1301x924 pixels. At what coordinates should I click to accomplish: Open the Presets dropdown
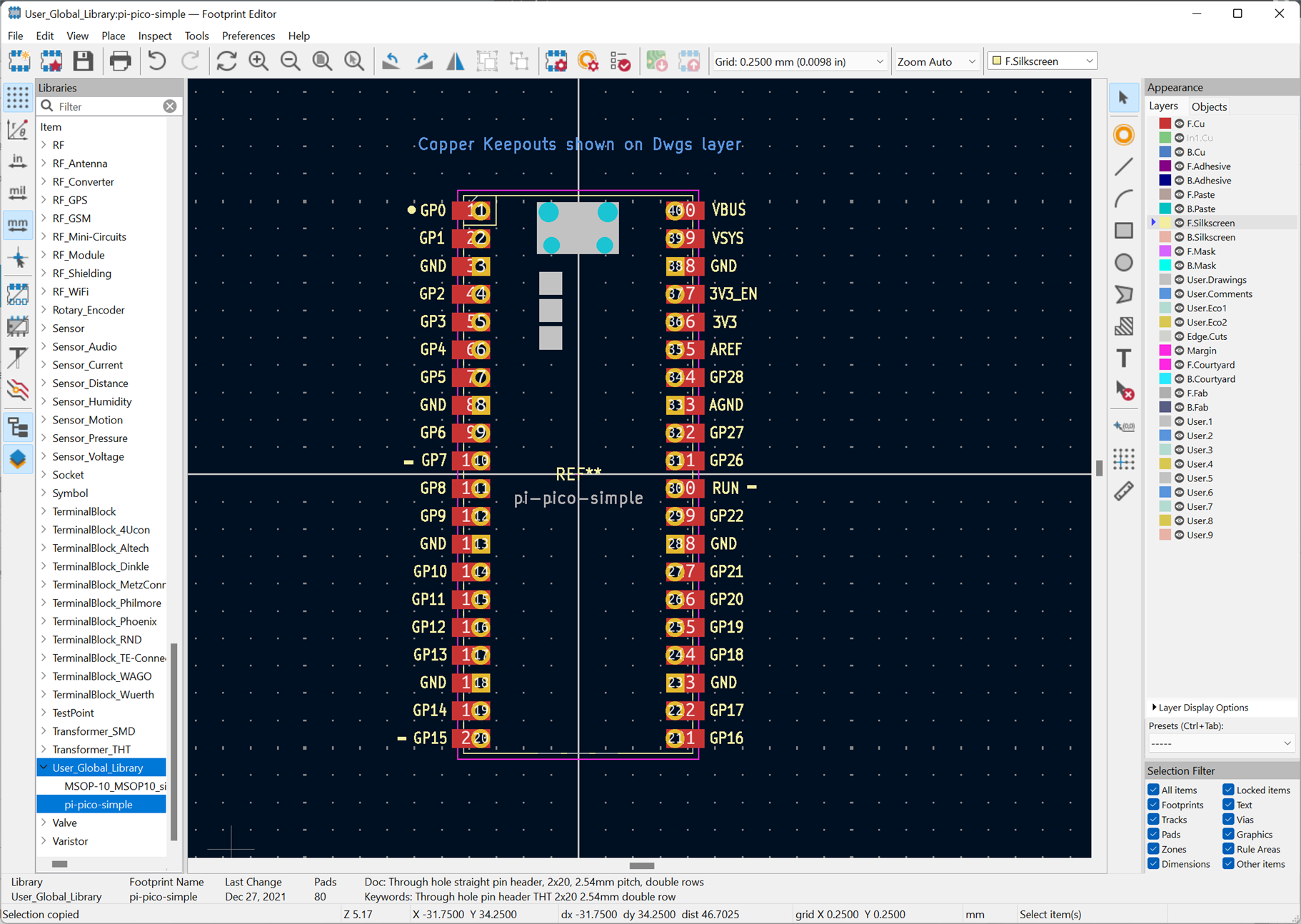(1221, 743)
